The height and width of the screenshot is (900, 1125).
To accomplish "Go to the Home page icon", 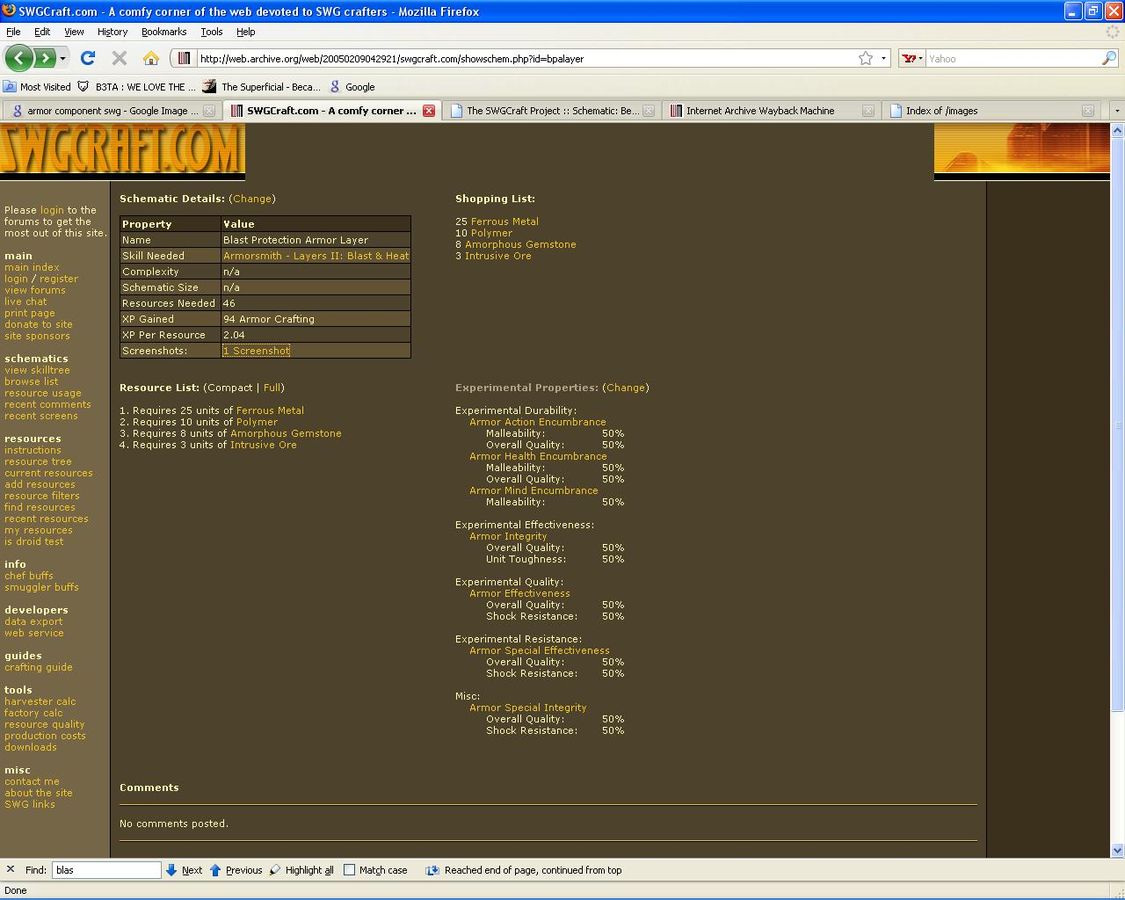I will point(150,58).
